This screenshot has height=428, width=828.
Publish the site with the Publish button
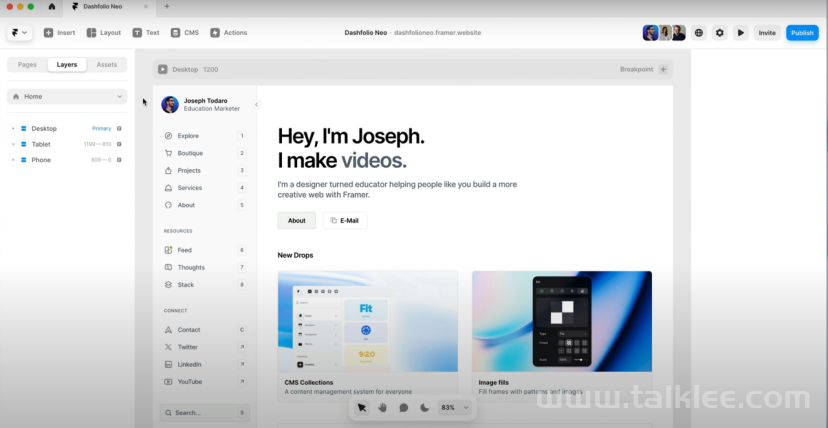(x=802, y=33)
